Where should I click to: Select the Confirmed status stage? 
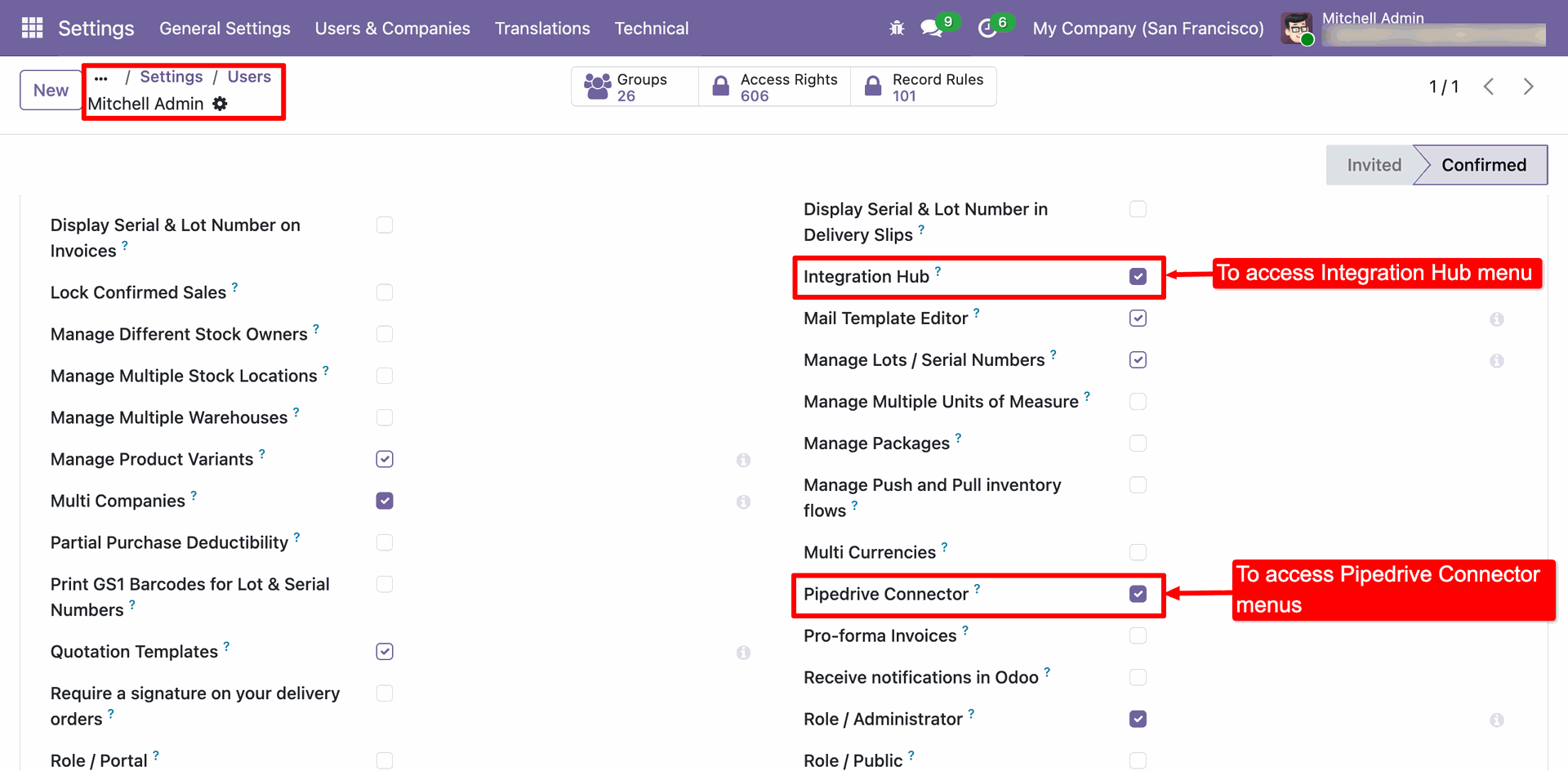coord(1483,165)
